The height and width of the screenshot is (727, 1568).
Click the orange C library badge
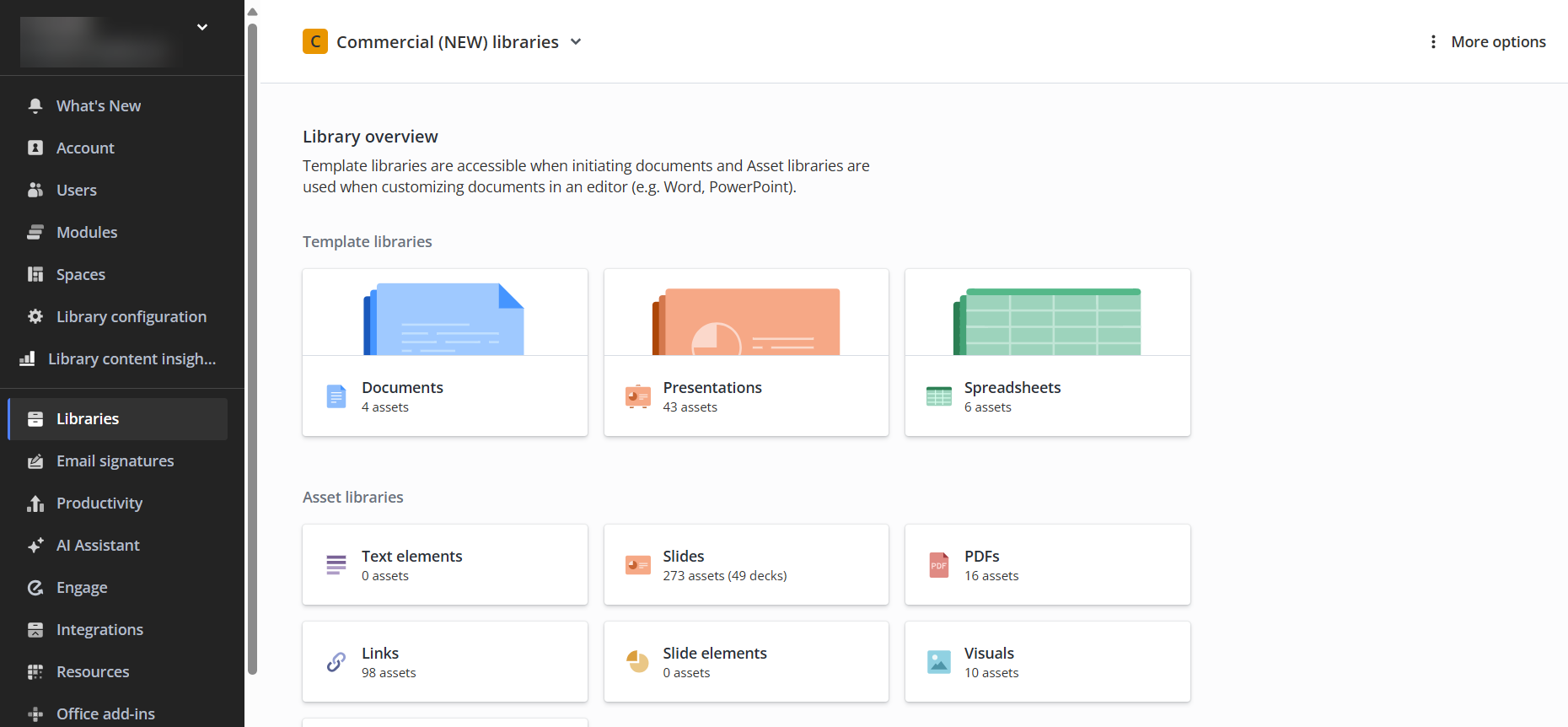(315, 41)
